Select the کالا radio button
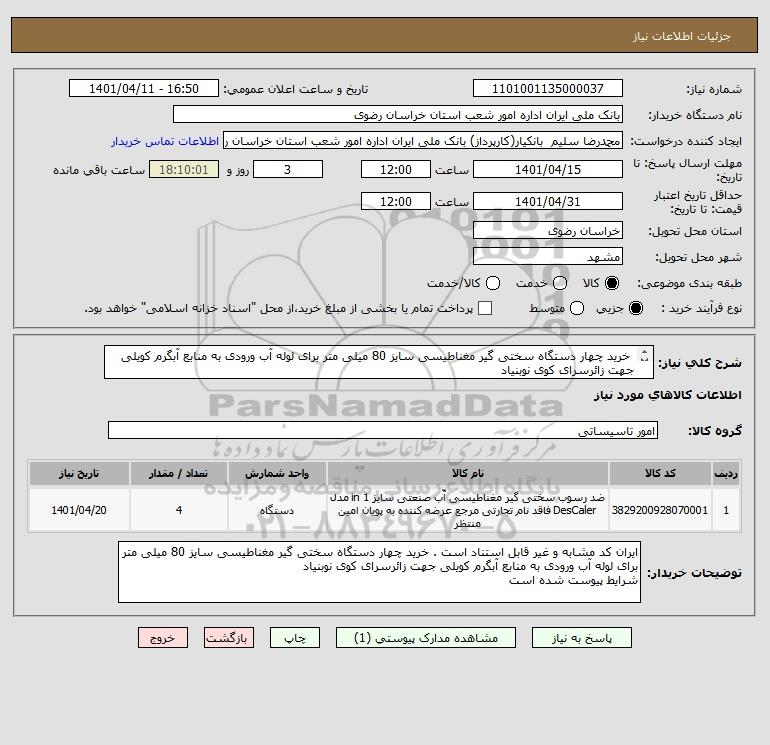The height and width of the screenshot is (745, 770). click(612, 283)
